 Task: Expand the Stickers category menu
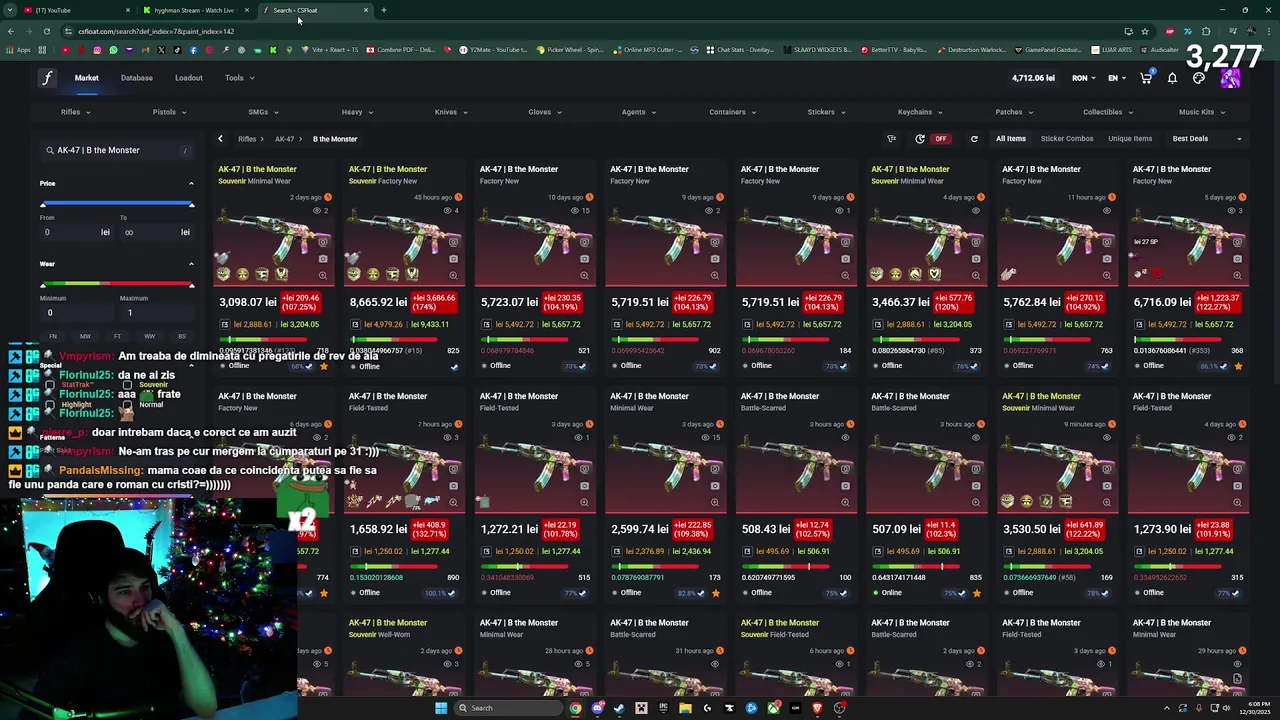[x=826, y=112]
